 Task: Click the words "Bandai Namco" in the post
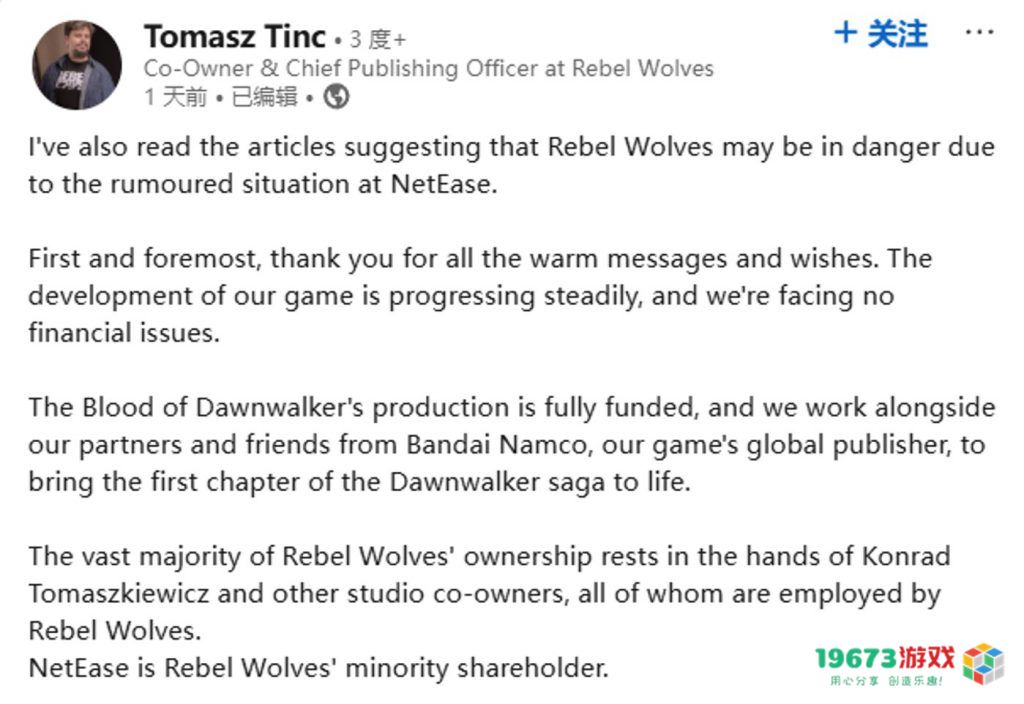pyautogui.click(x=497, y=445)
